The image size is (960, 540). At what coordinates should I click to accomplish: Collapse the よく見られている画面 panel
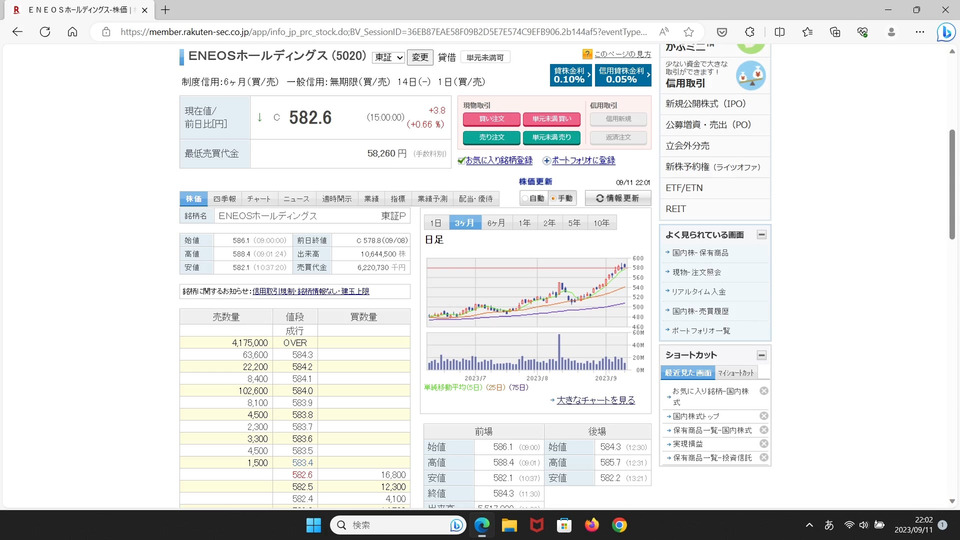(x=762, y=234)
